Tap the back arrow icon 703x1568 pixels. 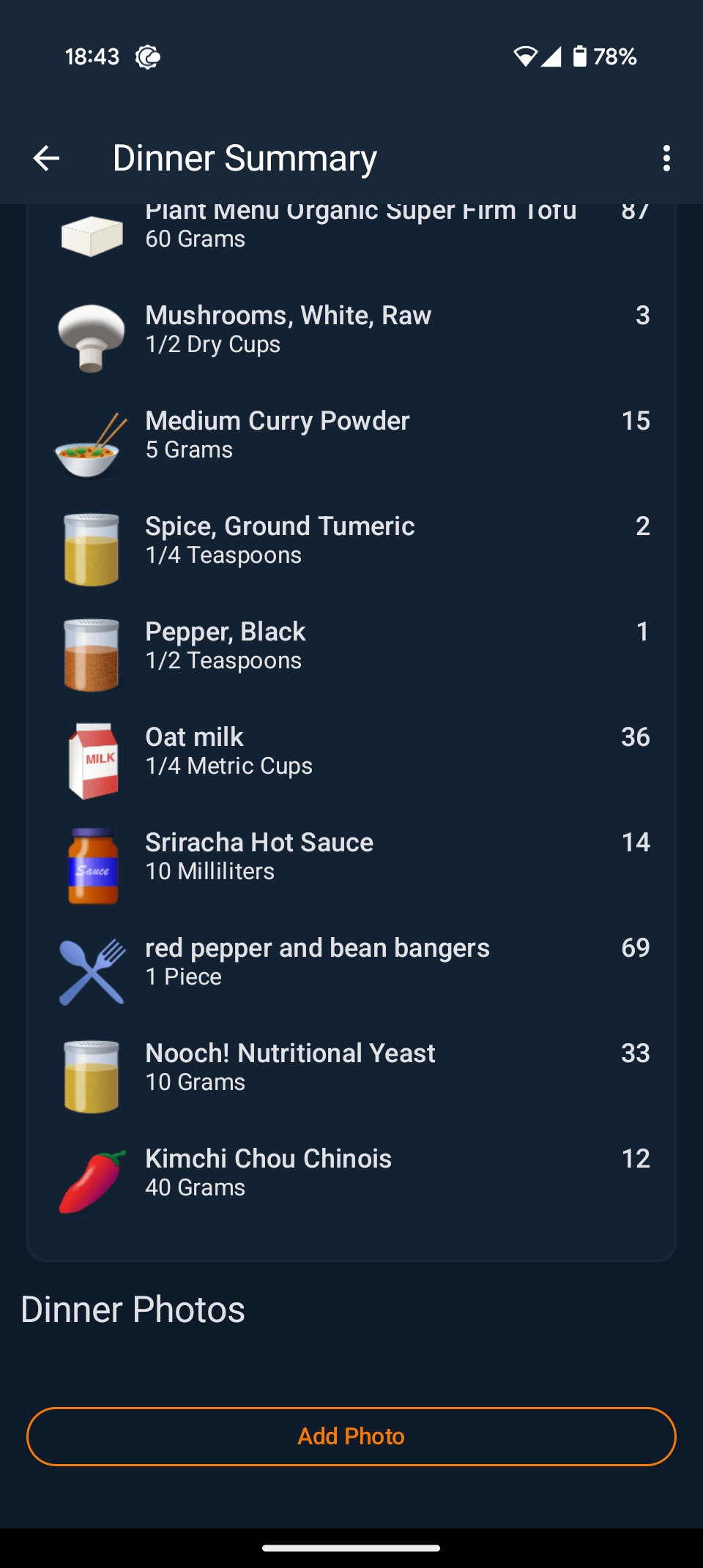coord(47,158)
